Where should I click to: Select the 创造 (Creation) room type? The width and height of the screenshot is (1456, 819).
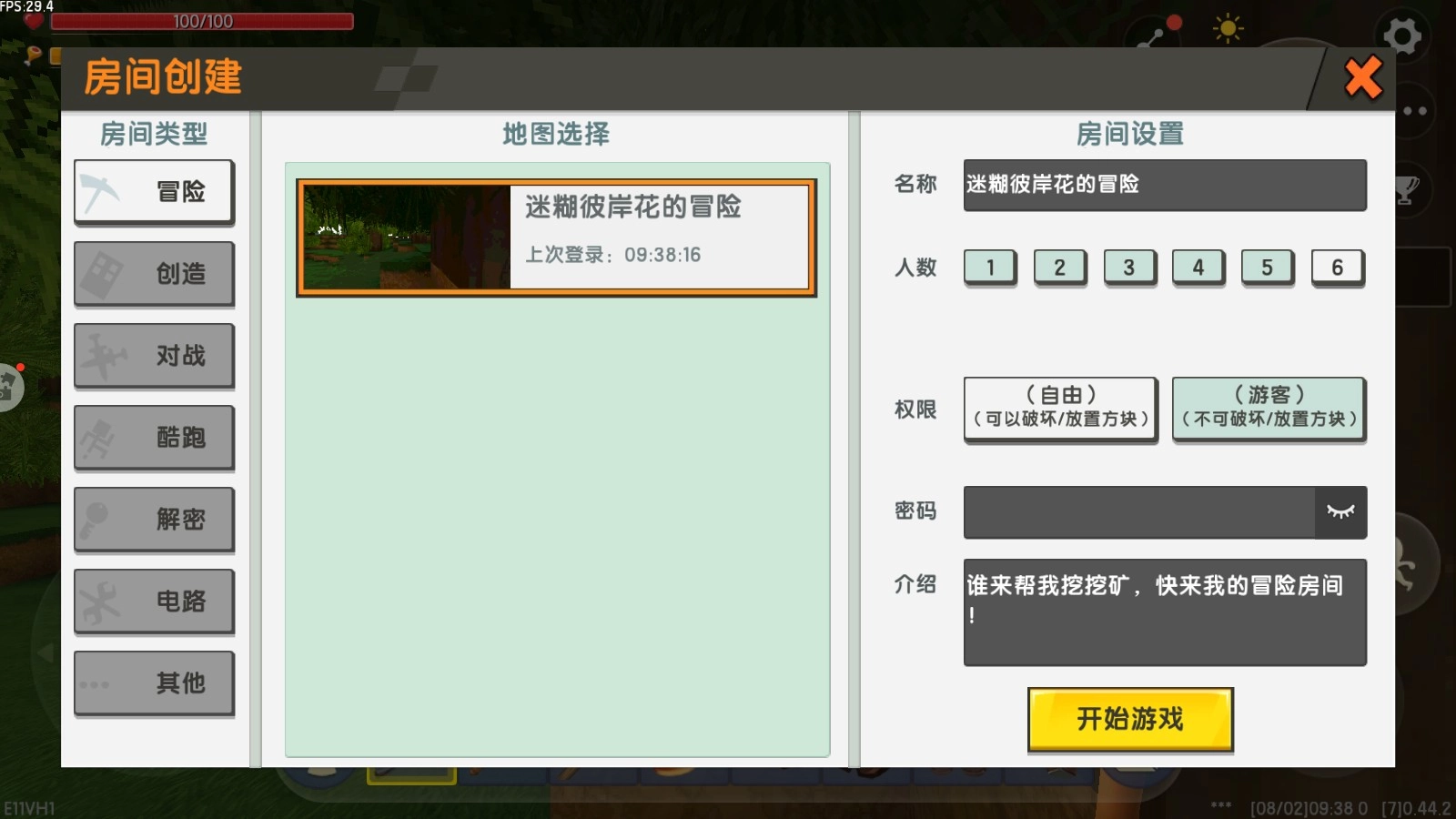tap(154, 273)
